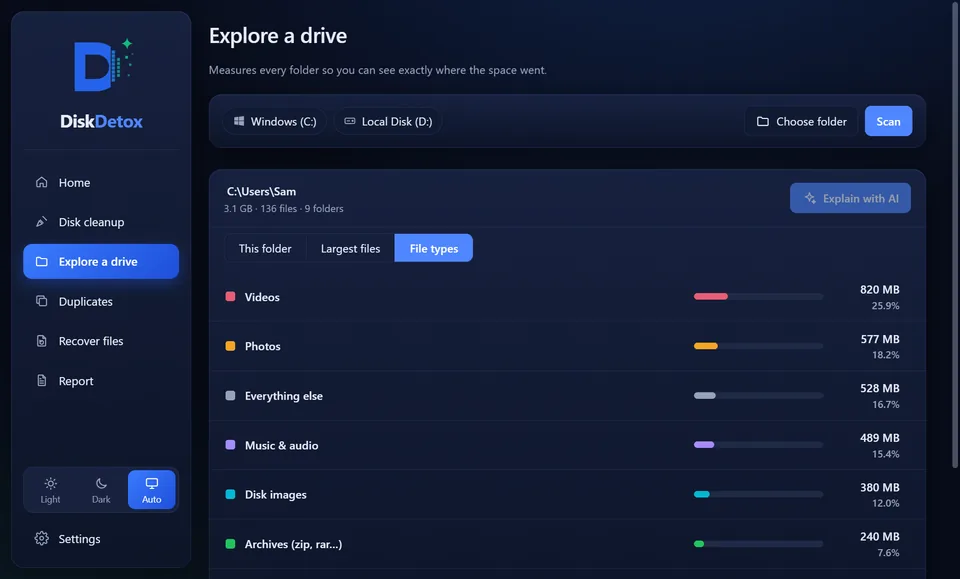Viewport: 960px width, 579px height.
Task: Navigate to Recover files
Action: point(101,341)
